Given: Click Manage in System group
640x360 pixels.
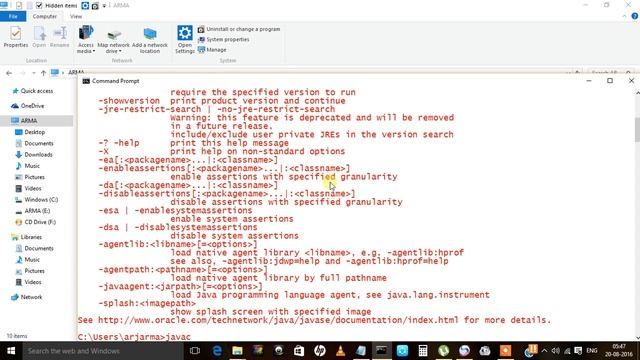Looking at the screenshot, I should [x=212, y=49].
